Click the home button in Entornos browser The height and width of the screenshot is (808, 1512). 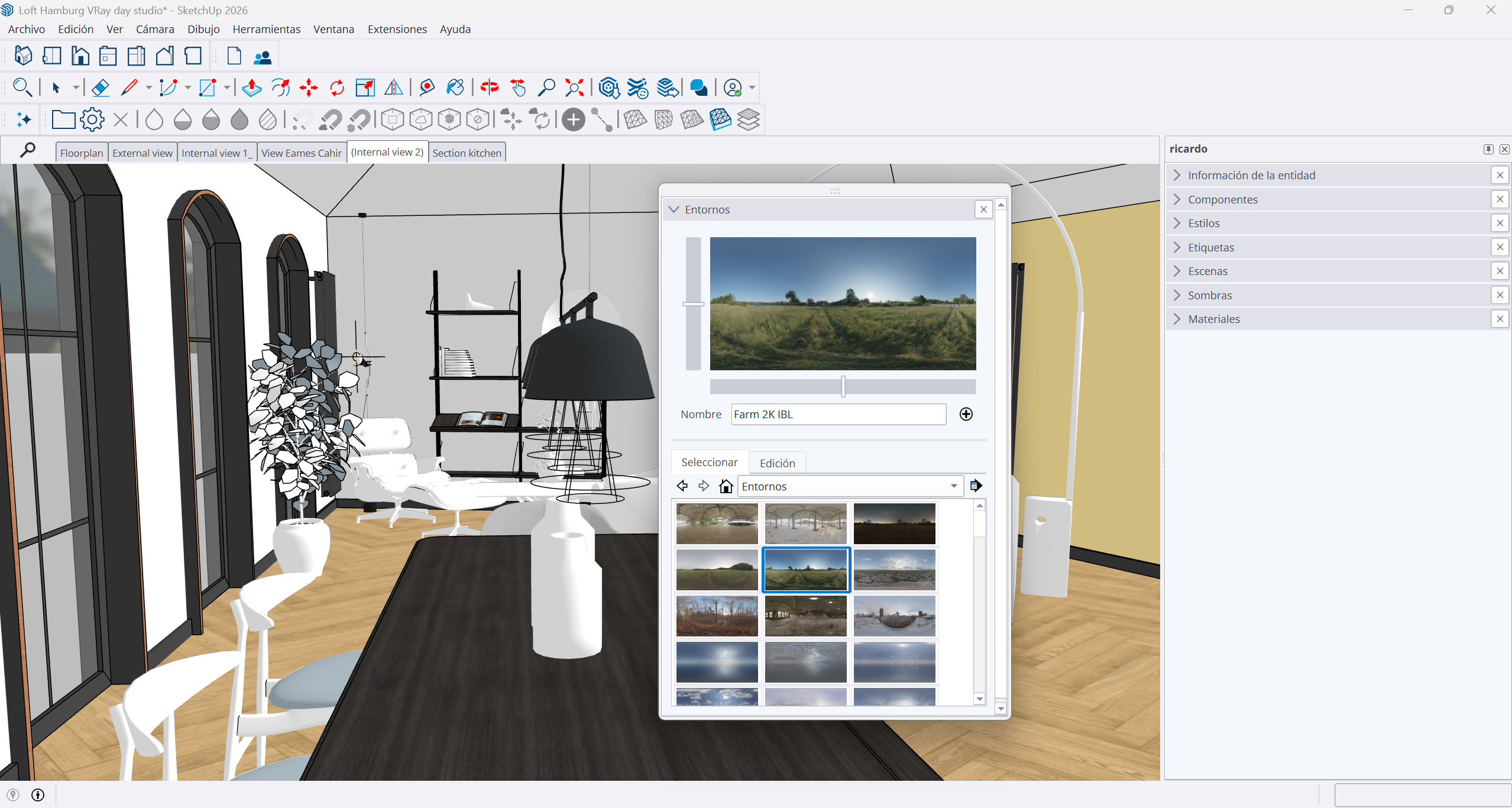[x=726, y=486]
